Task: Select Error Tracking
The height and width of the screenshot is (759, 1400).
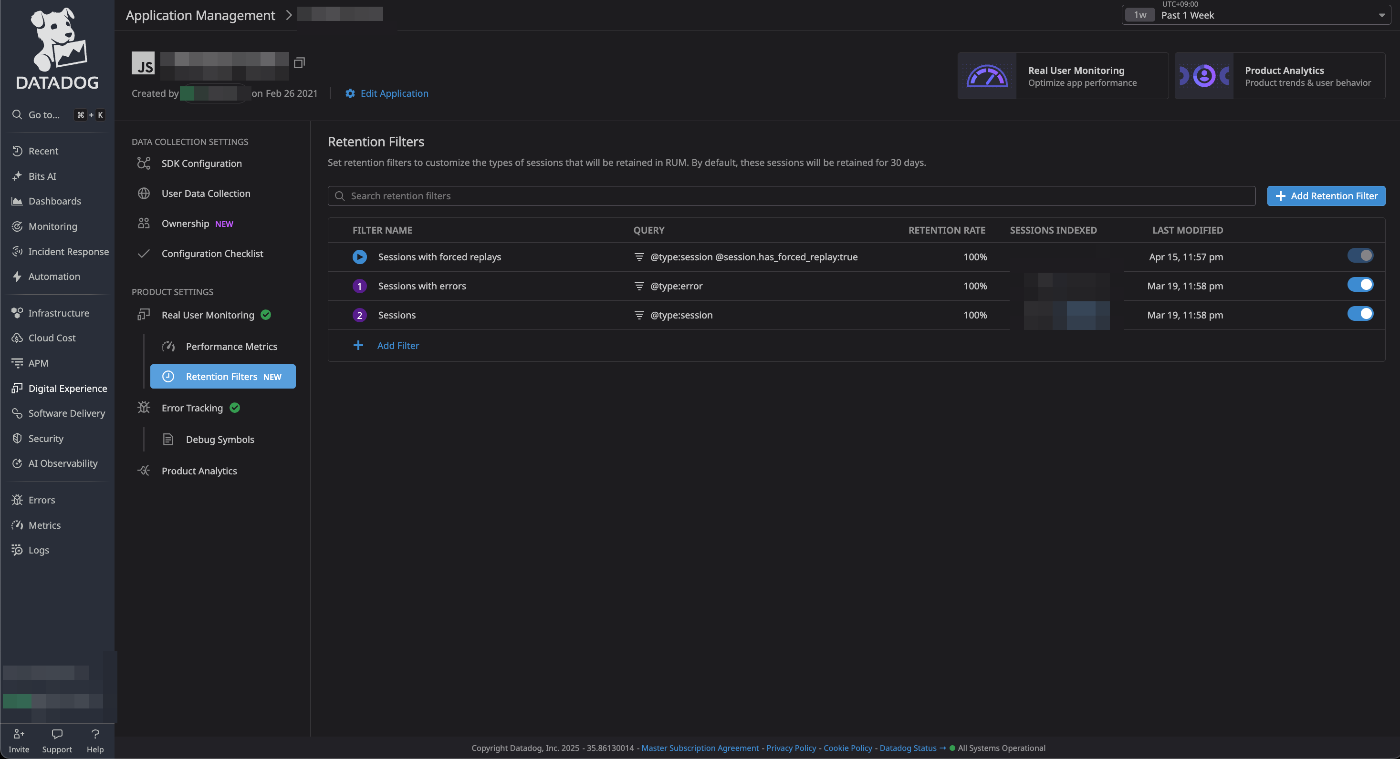Action: pos(192,408)
